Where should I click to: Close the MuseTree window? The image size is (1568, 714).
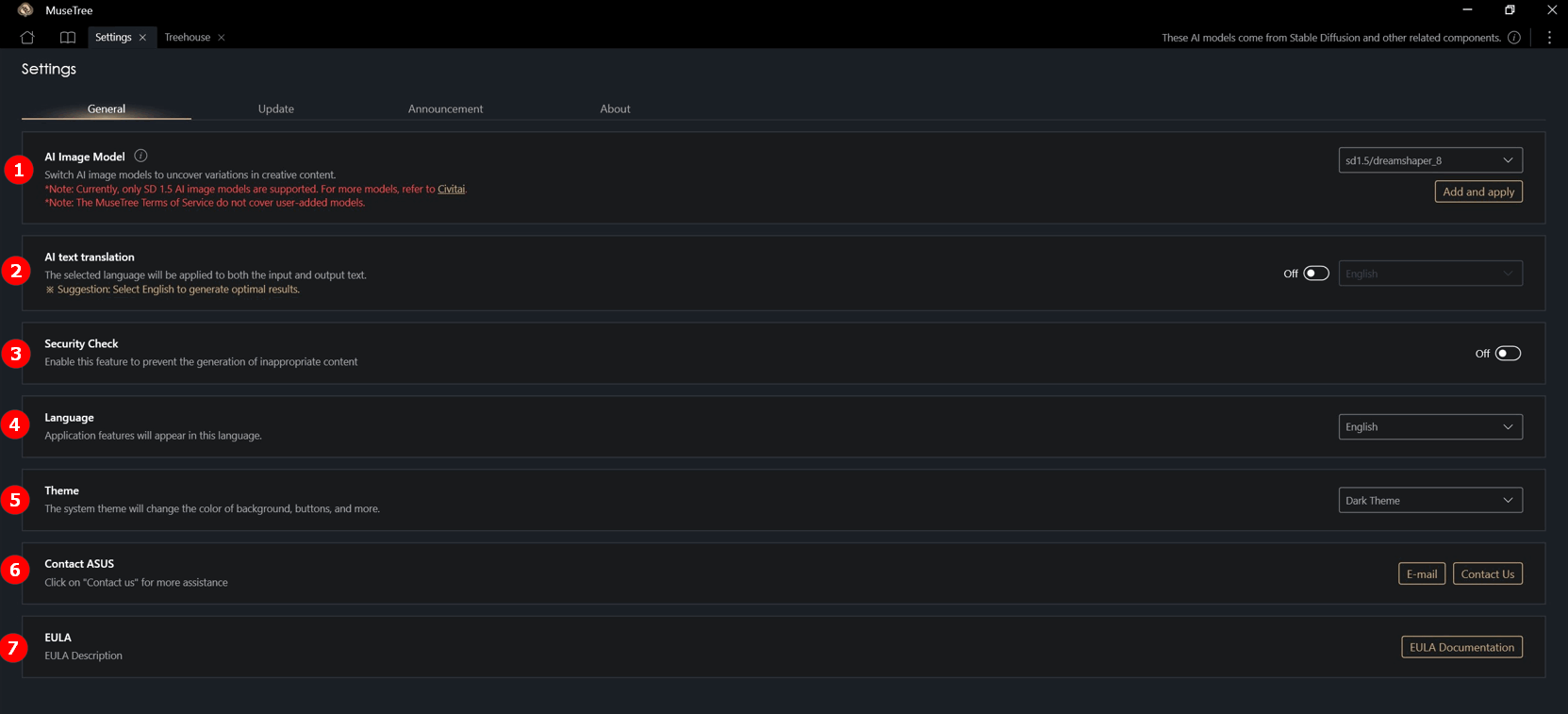(1552, 10)
